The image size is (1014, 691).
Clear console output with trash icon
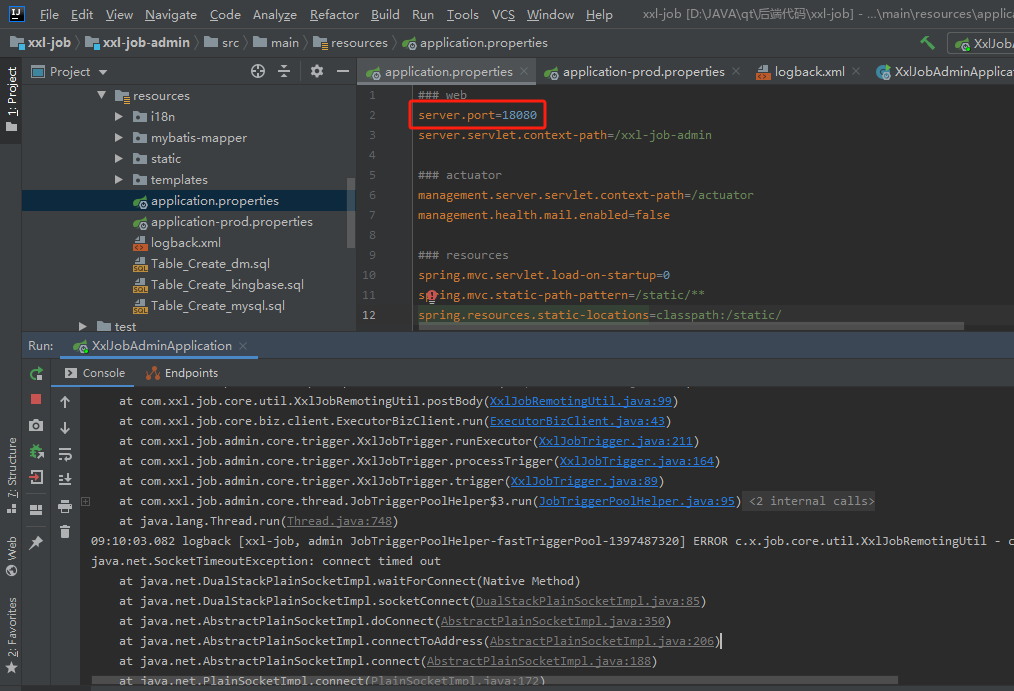pyautogui.click(x=65, y=531)
